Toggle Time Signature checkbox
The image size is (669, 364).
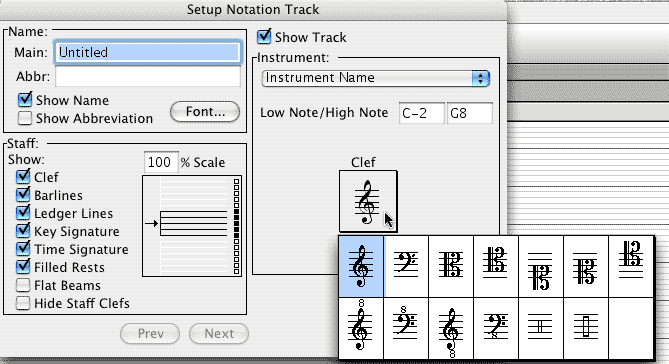click(x=23, y=249)
